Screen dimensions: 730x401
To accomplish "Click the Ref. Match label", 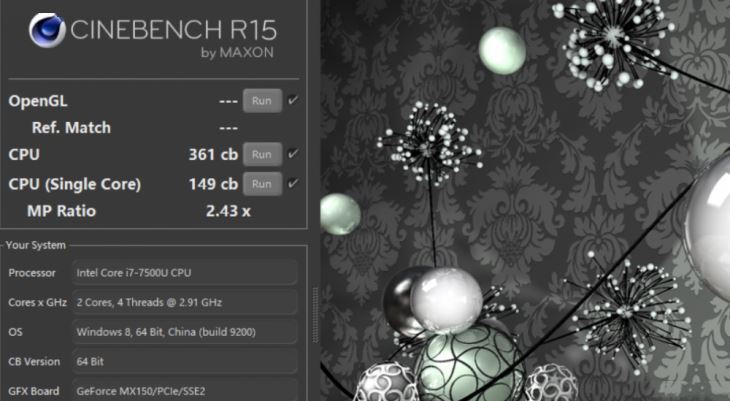I will (x=71, y=128).
